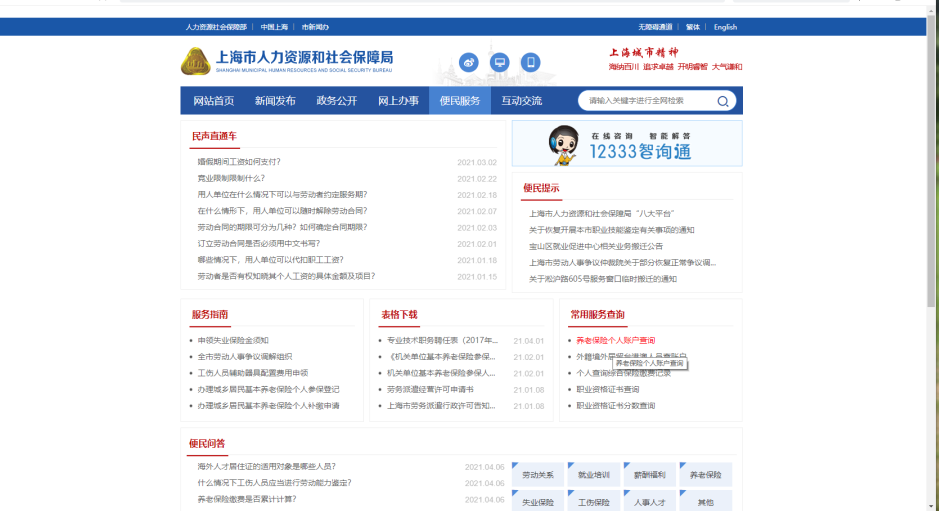Click the mobile phone icon in the header
The height and width of the screenshot is (511, 939).
point(530,62)
